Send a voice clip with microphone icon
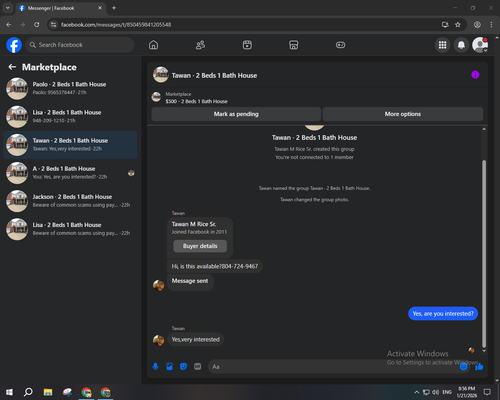The height and width of the screenshot is (400, 500). pos(155,367)
